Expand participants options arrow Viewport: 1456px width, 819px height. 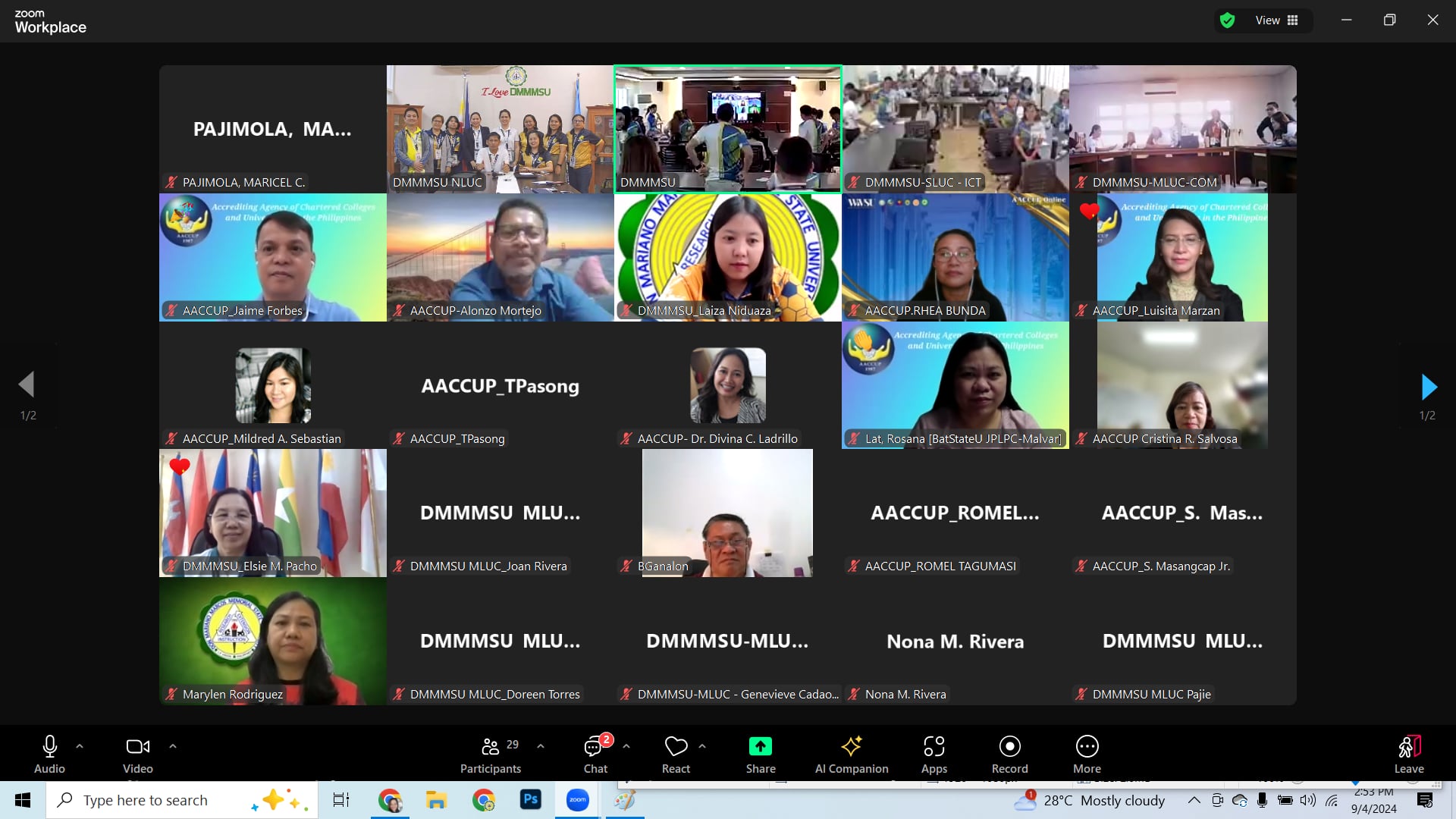541,746
